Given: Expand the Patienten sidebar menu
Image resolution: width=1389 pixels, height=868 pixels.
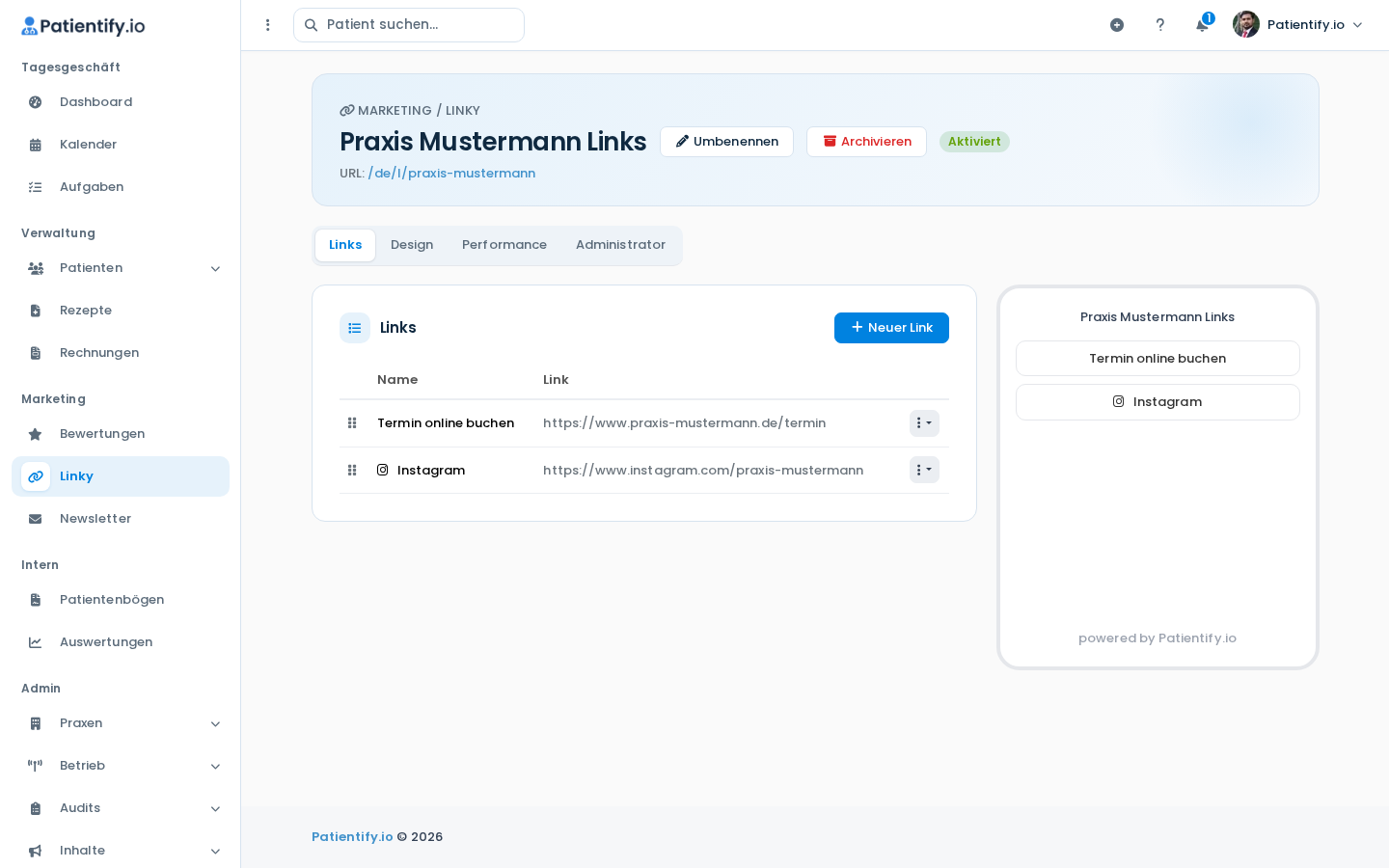Looking at the screenshot, I should (121, 268).
